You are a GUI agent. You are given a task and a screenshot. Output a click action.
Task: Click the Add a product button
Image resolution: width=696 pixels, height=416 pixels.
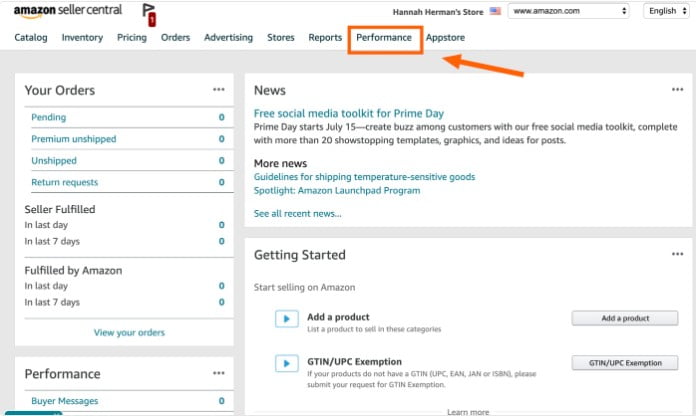(625, 318)
